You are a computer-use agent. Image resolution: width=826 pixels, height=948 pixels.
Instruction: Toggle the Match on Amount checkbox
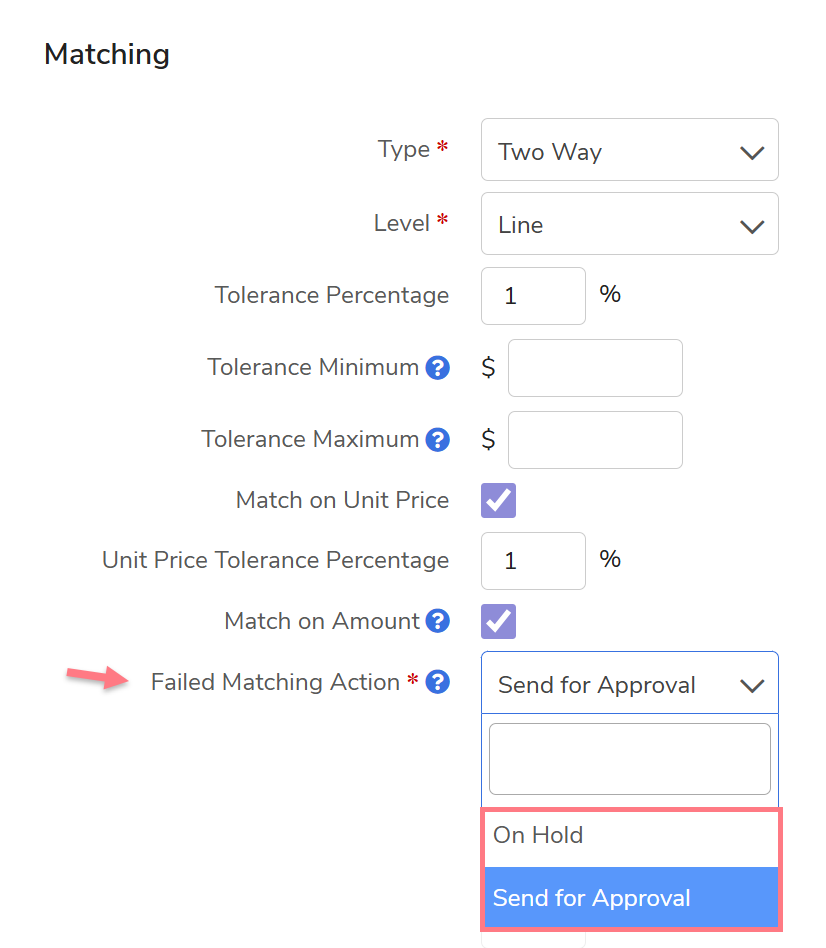pyautogui.click(x=498, y=621)
